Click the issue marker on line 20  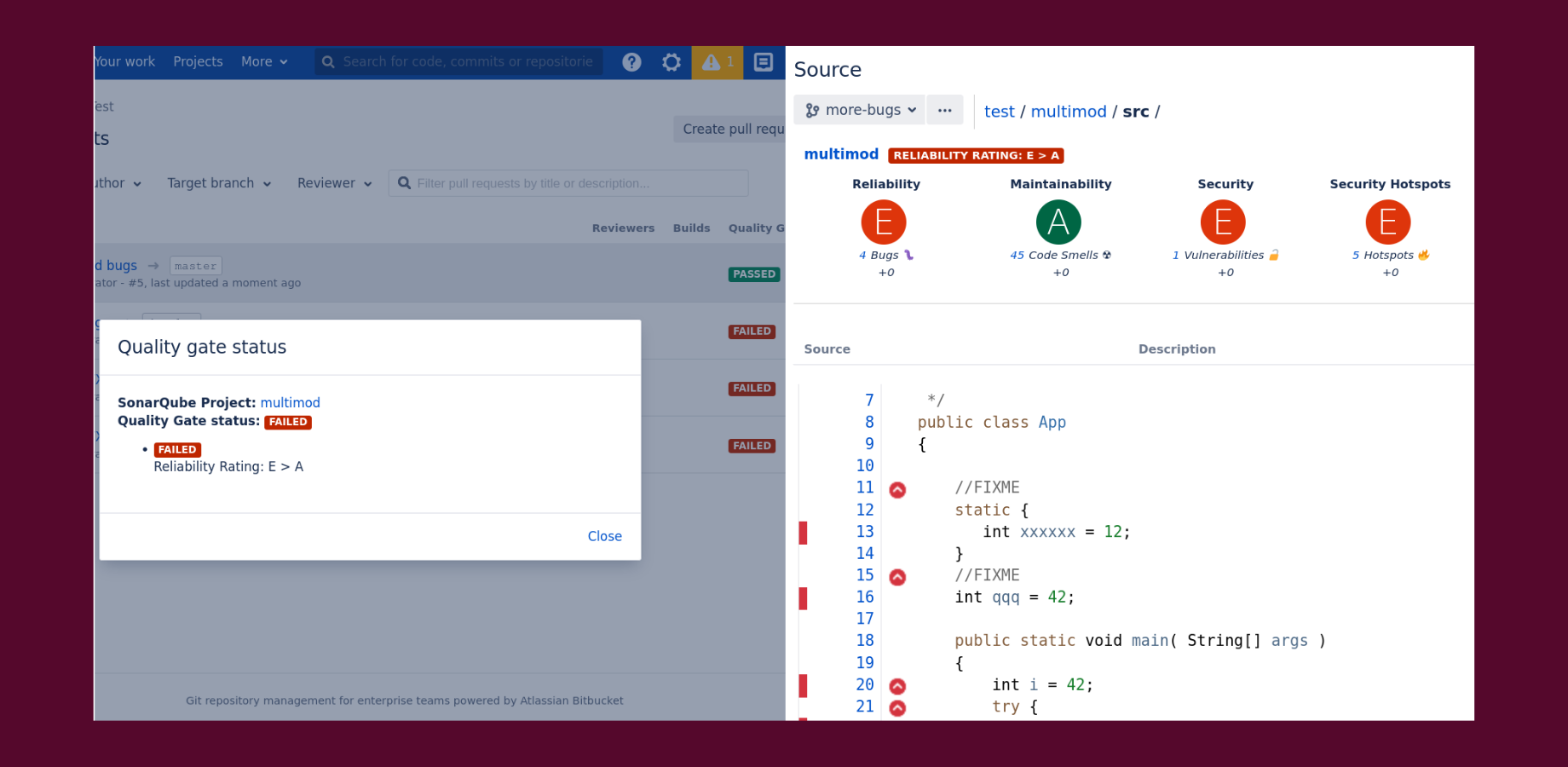[897, 686]
